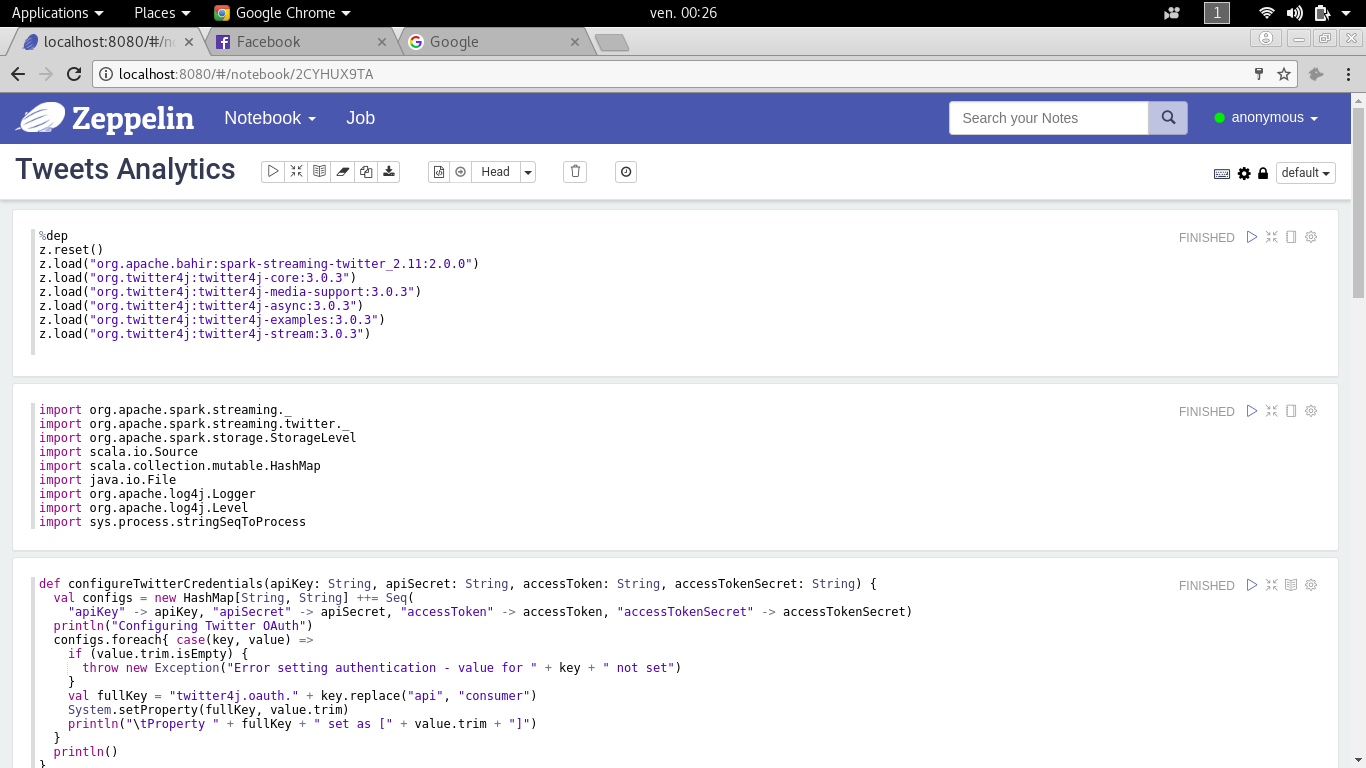Open the GNOME Applications menu

point(58,13)
